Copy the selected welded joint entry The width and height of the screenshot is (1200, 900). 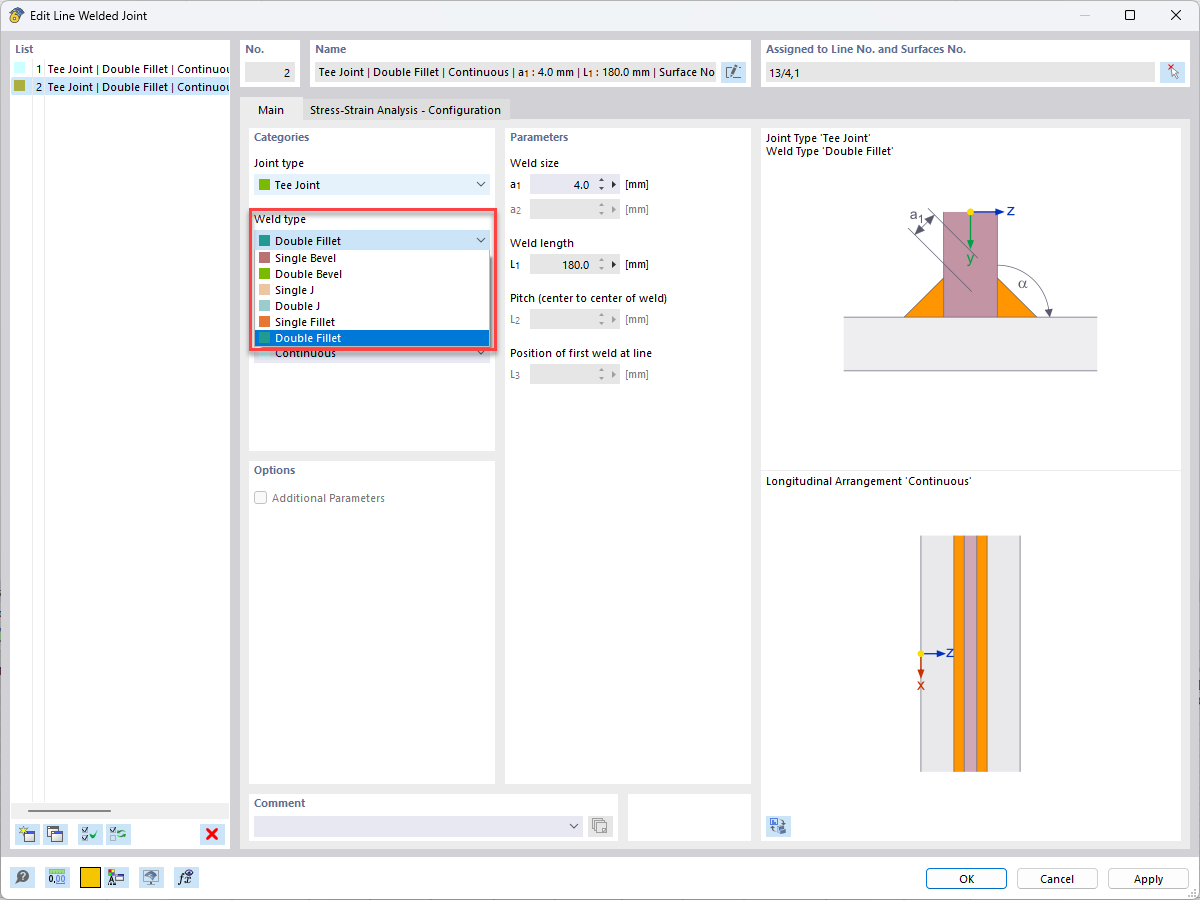coord(55,834)
